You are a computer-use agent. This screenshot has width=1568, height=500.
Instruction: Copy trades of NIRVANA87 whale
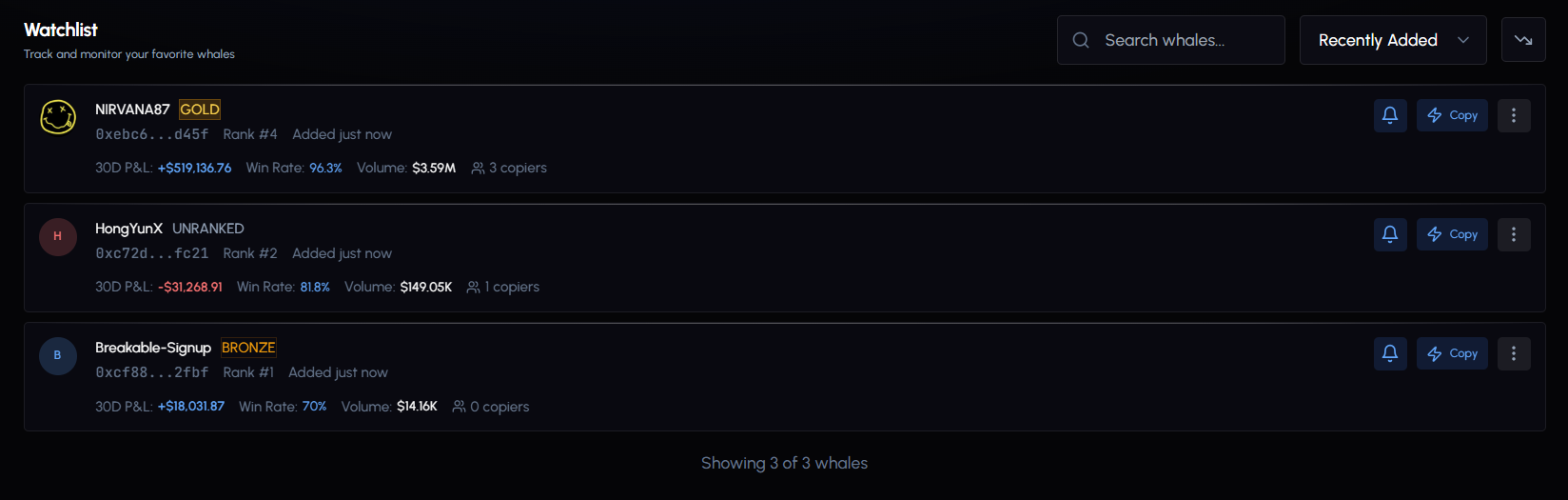pyautogui.click(x=1452, y=115)
